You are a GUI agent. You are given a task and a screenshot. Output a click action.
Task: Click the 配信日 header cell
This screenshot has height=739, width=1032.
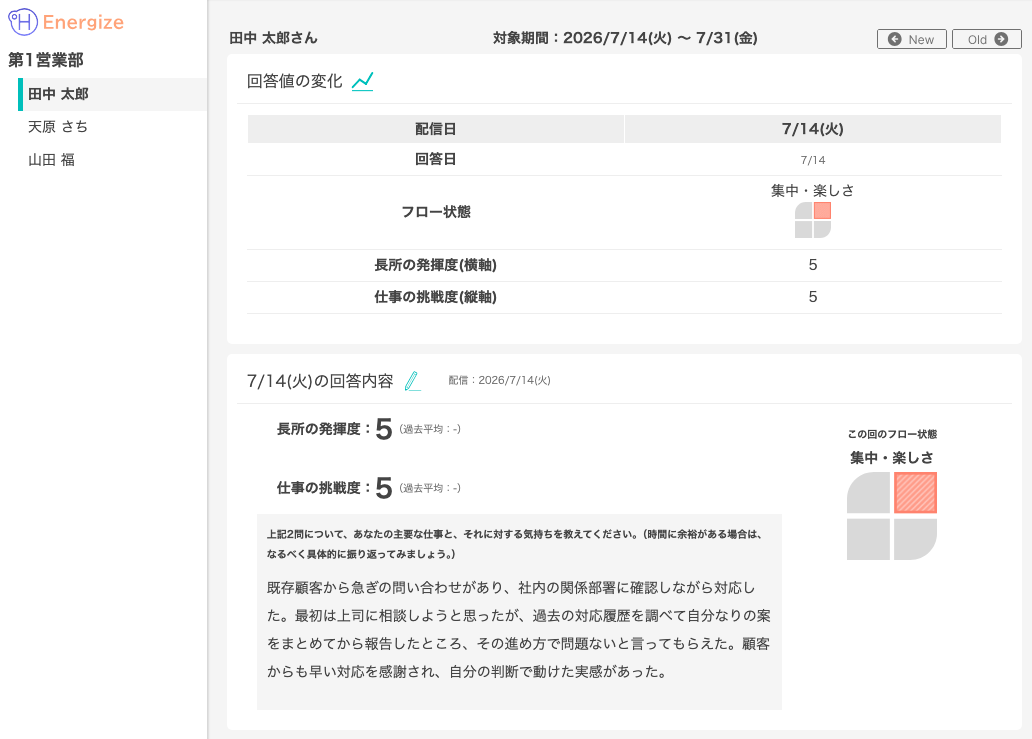(436, 129)
